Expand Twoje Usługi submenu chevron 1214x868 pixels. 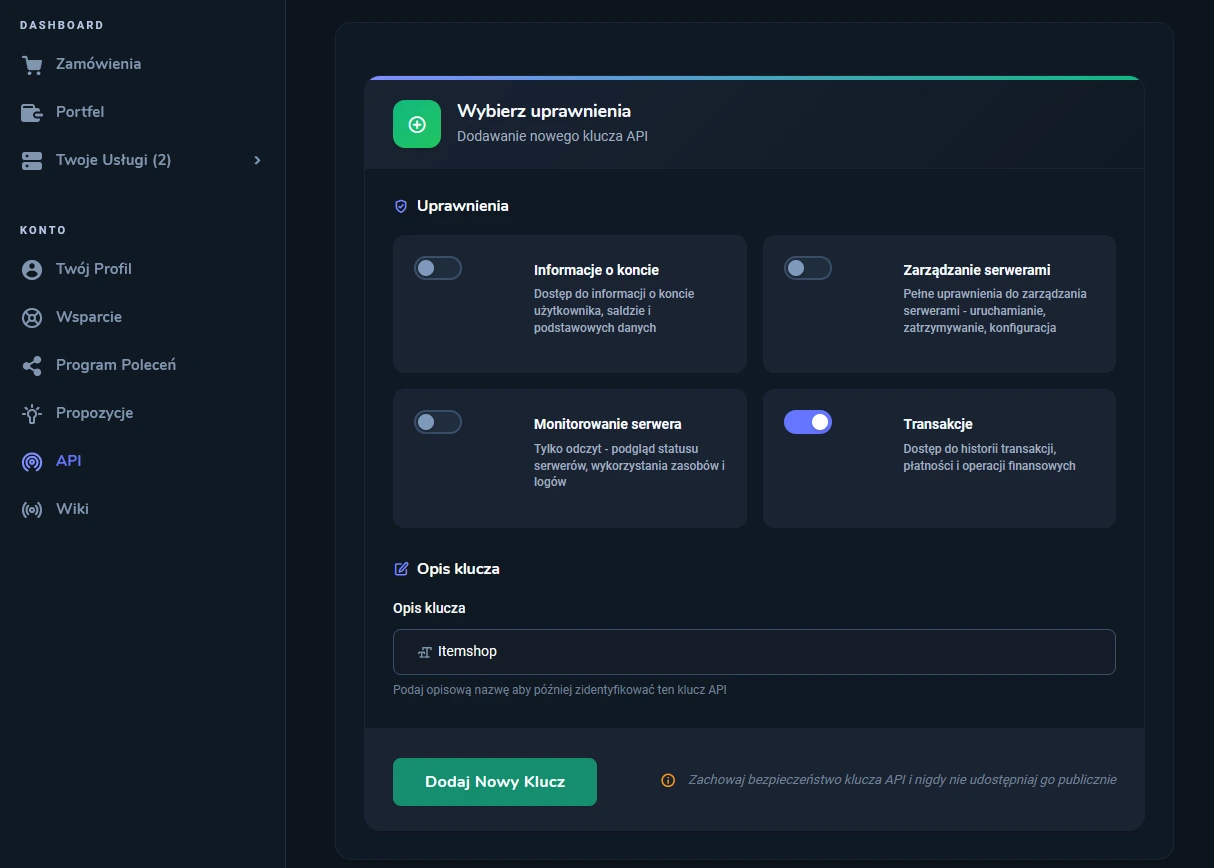[257, 160]
